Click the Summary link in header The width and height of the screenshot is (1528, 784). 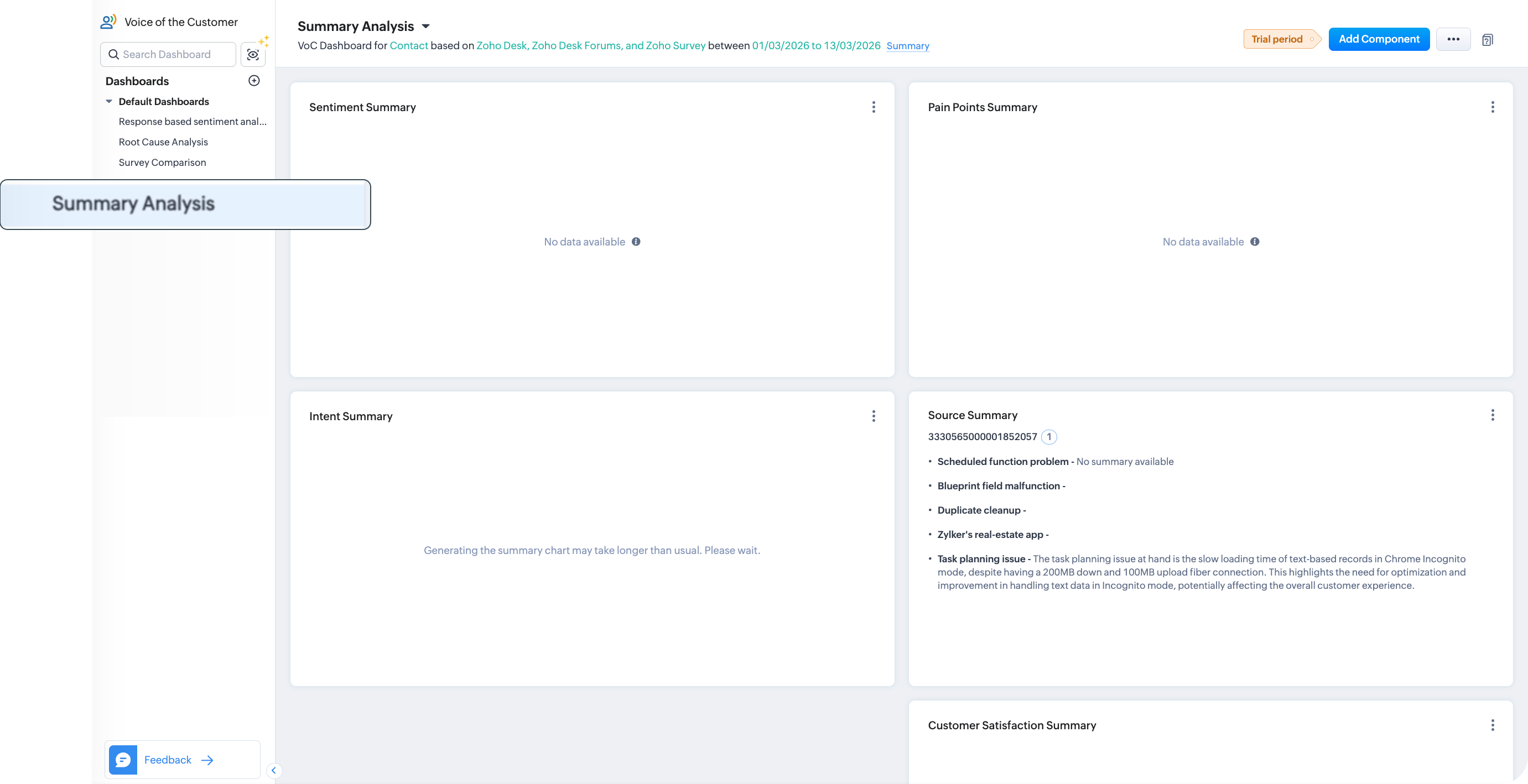[x=907, y=46]
